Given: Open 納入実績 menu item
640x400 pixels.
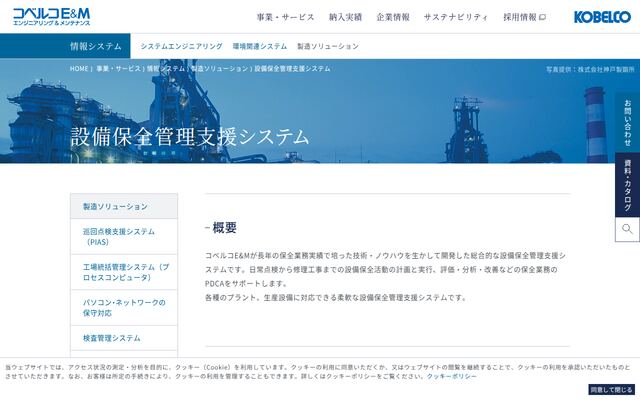Looking at the screenshot, I should 345,17.
